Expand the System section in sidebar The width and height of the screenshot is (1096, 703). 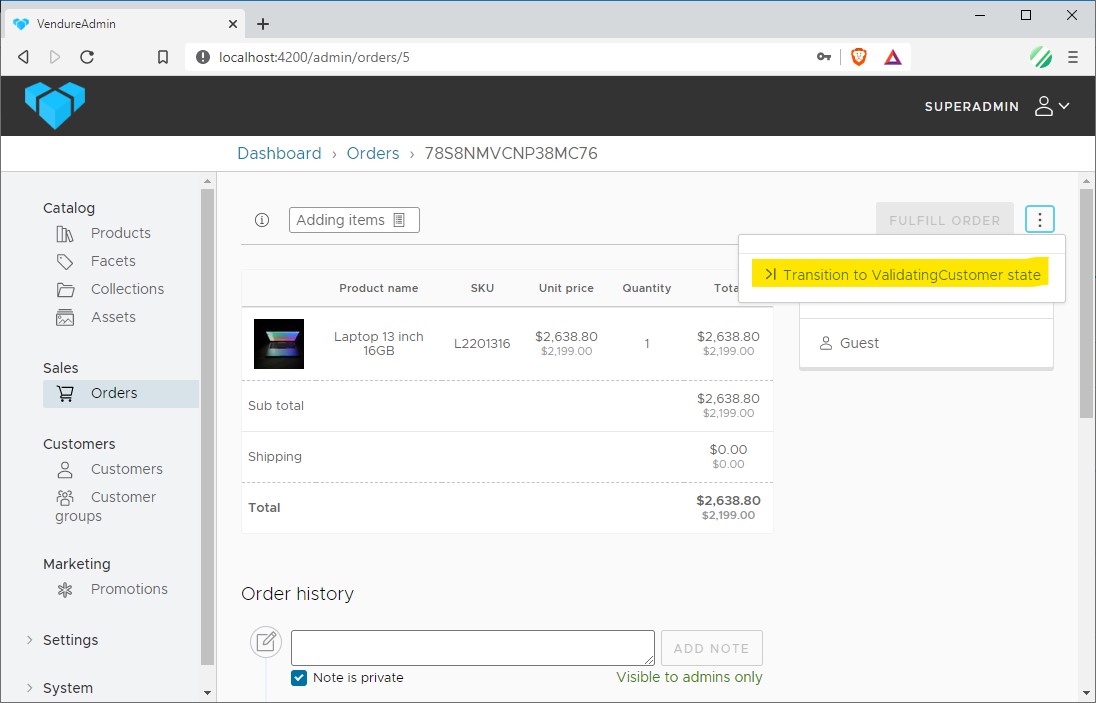67,688
